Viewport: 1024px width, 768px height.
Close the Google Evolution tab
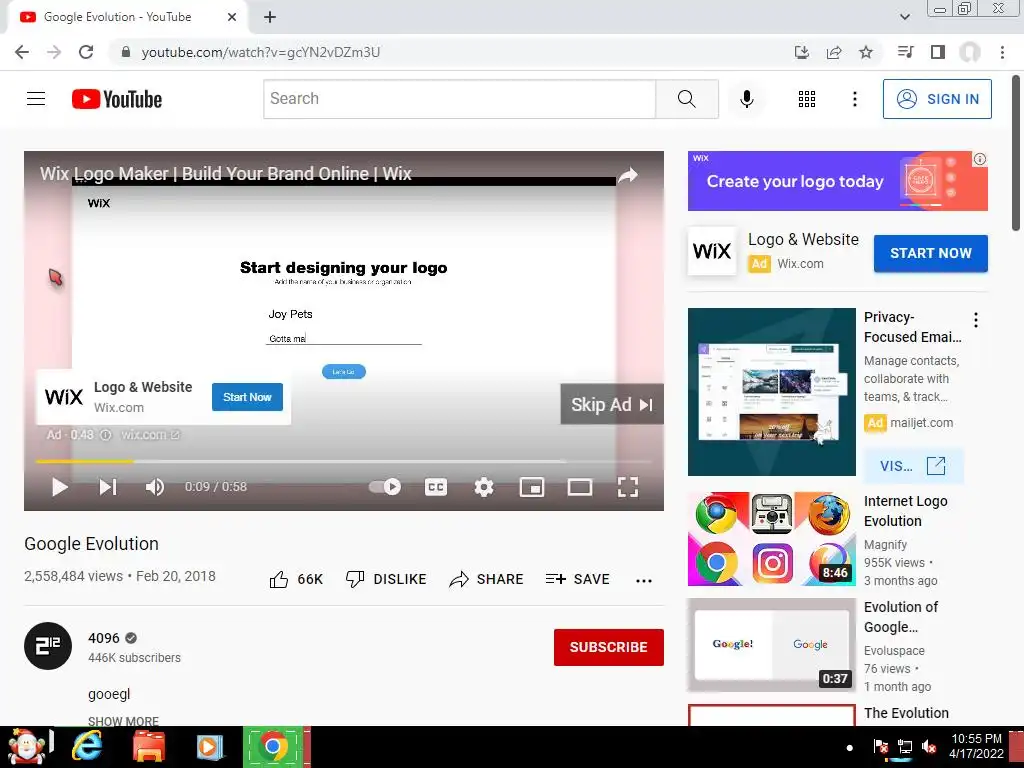(231, 17)
